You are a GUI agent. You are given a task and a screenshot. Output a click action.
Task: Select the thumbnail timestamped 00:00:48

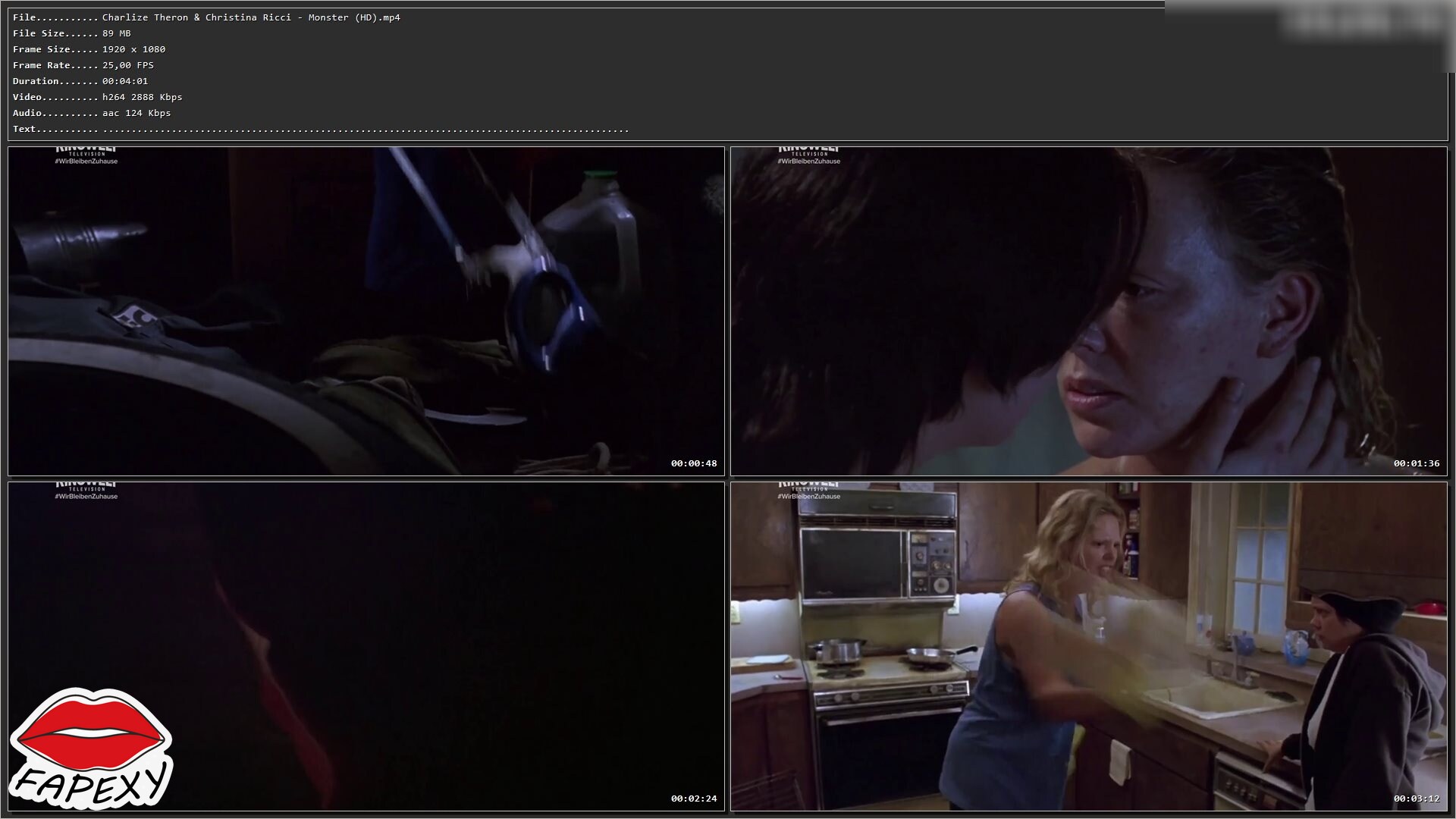[366, 312]
